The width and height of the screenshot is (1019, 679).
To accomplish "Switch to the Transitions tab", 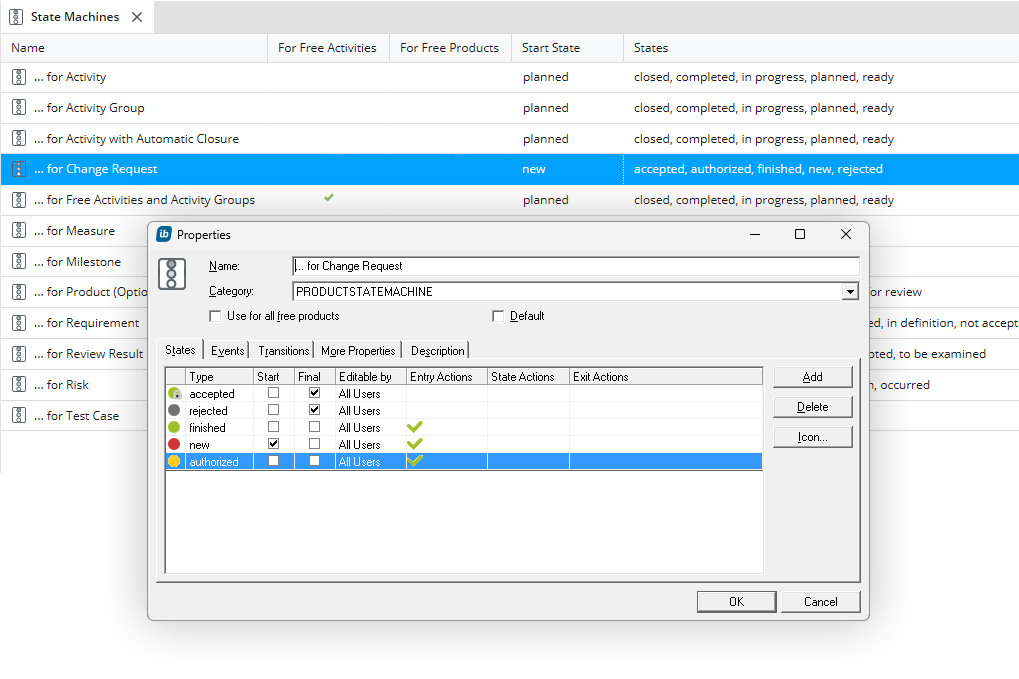I will pos(283,351).
